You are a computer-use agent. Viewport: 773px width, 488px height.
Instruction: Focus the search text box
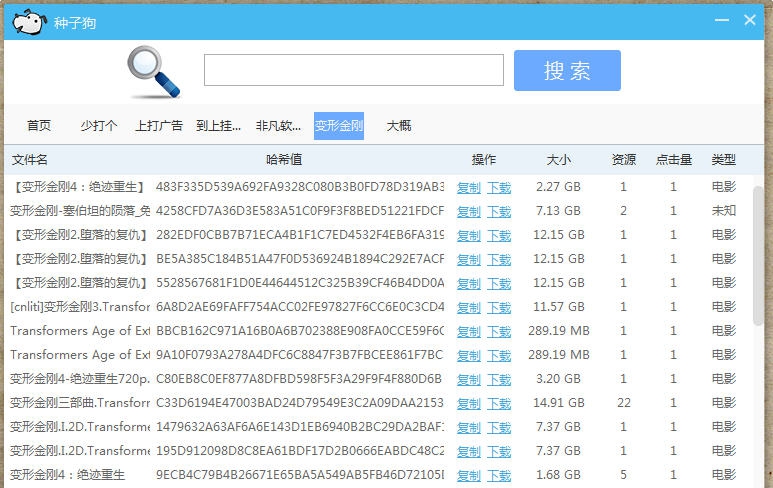tap(354, 70)
